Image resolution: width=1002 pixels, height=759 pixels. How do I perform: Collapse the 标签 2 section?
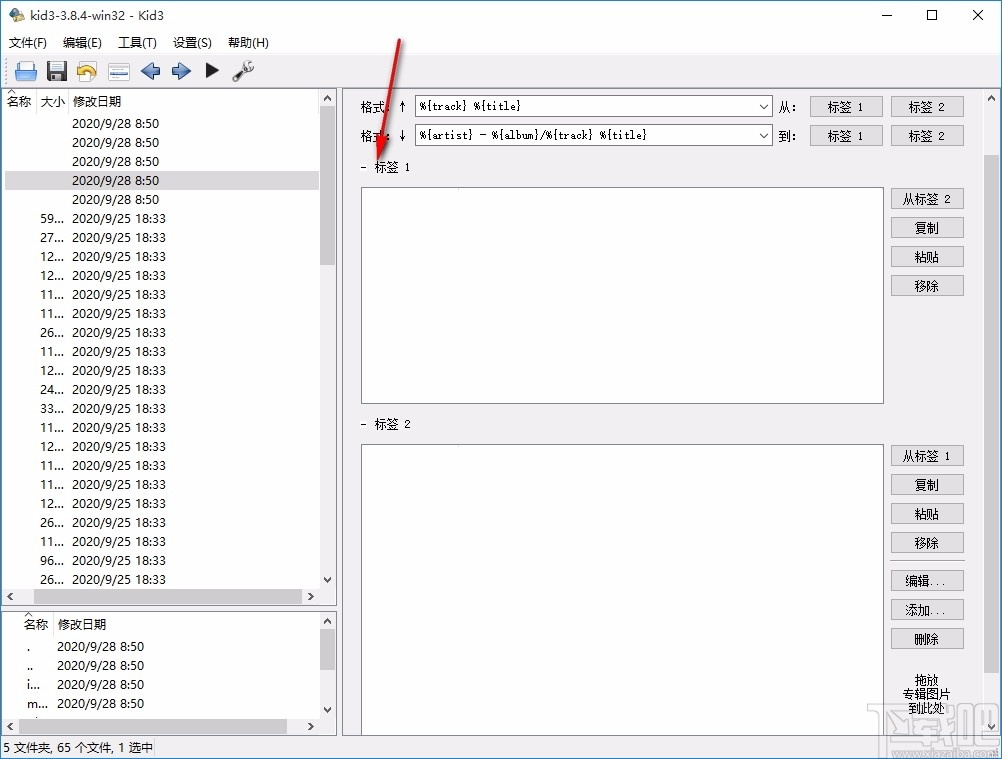point(363,425)
